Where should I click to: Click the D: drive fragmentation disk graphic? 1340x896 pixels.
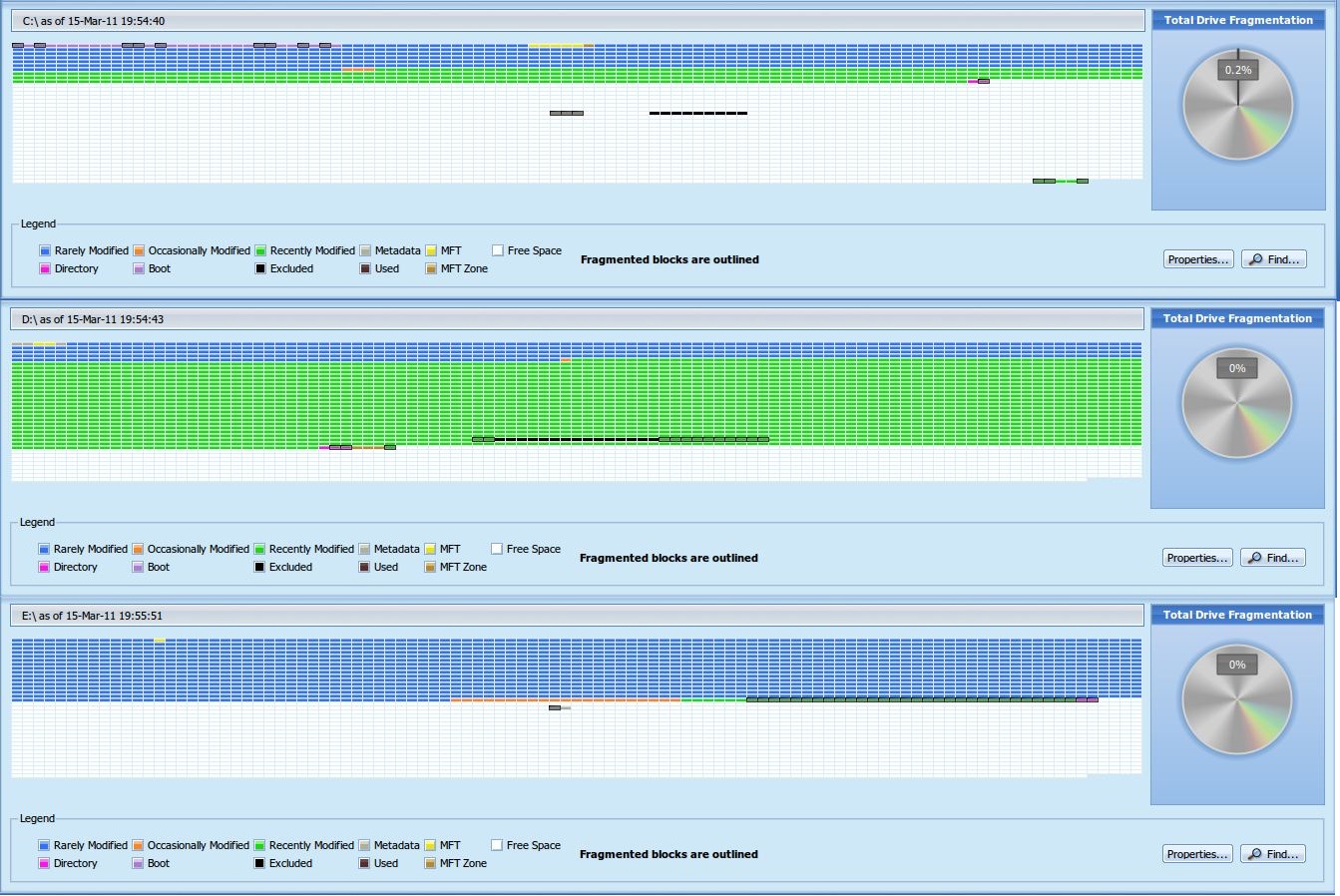point(1236,404)
